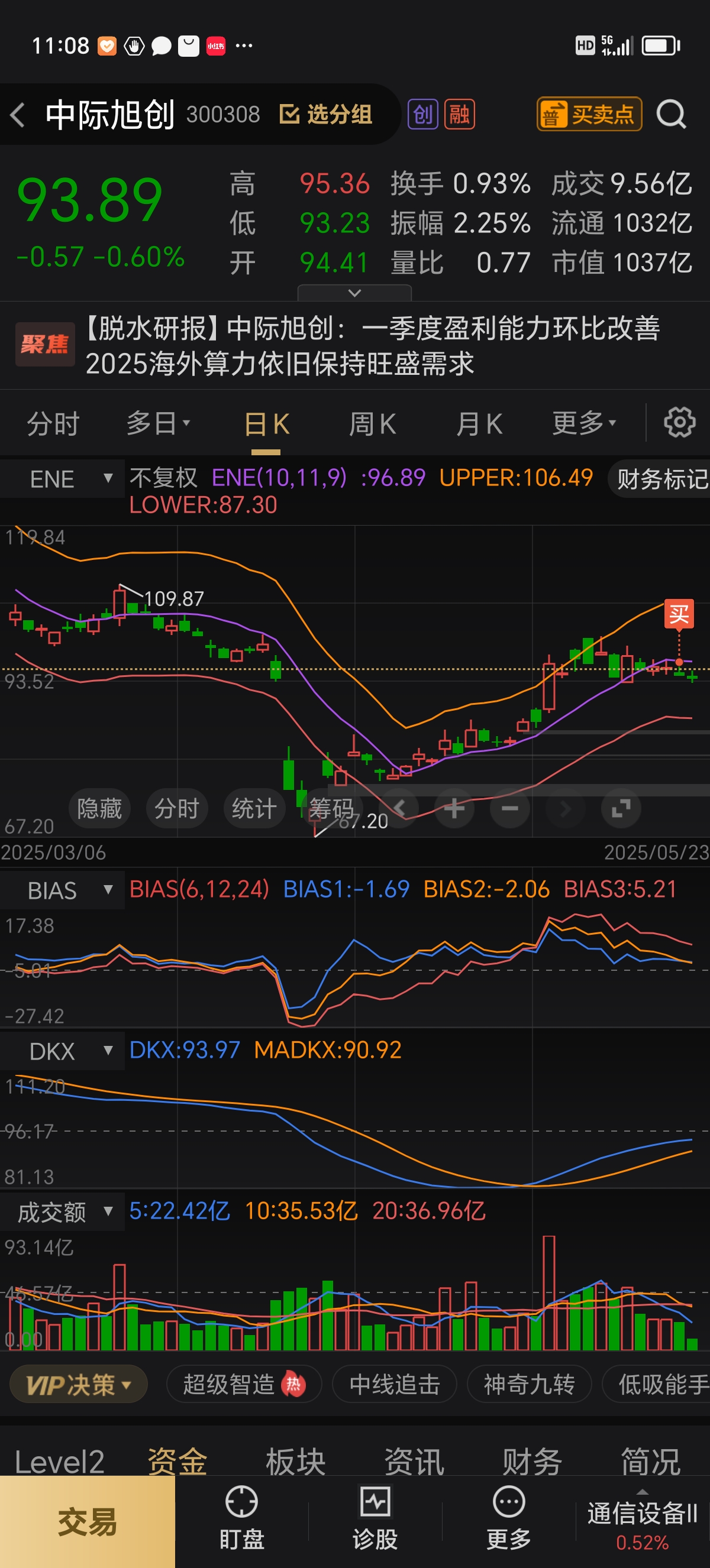The width and height of the screenshot is (710, 1568).
Task: Tap chat bubble notification icon in status bar
Action: (161, 46)
